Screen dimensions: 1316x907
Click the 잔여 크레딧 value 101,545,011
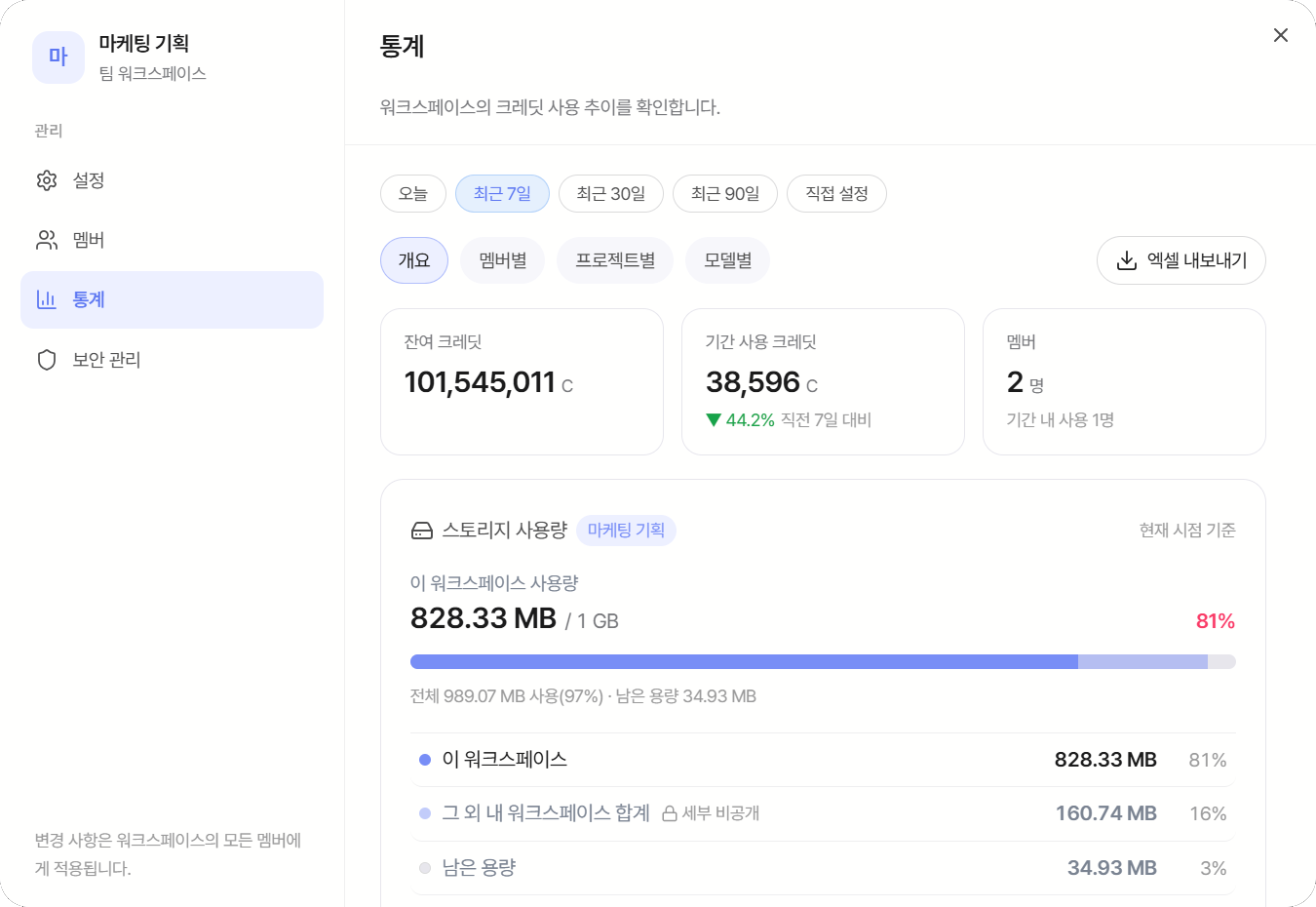479,382
